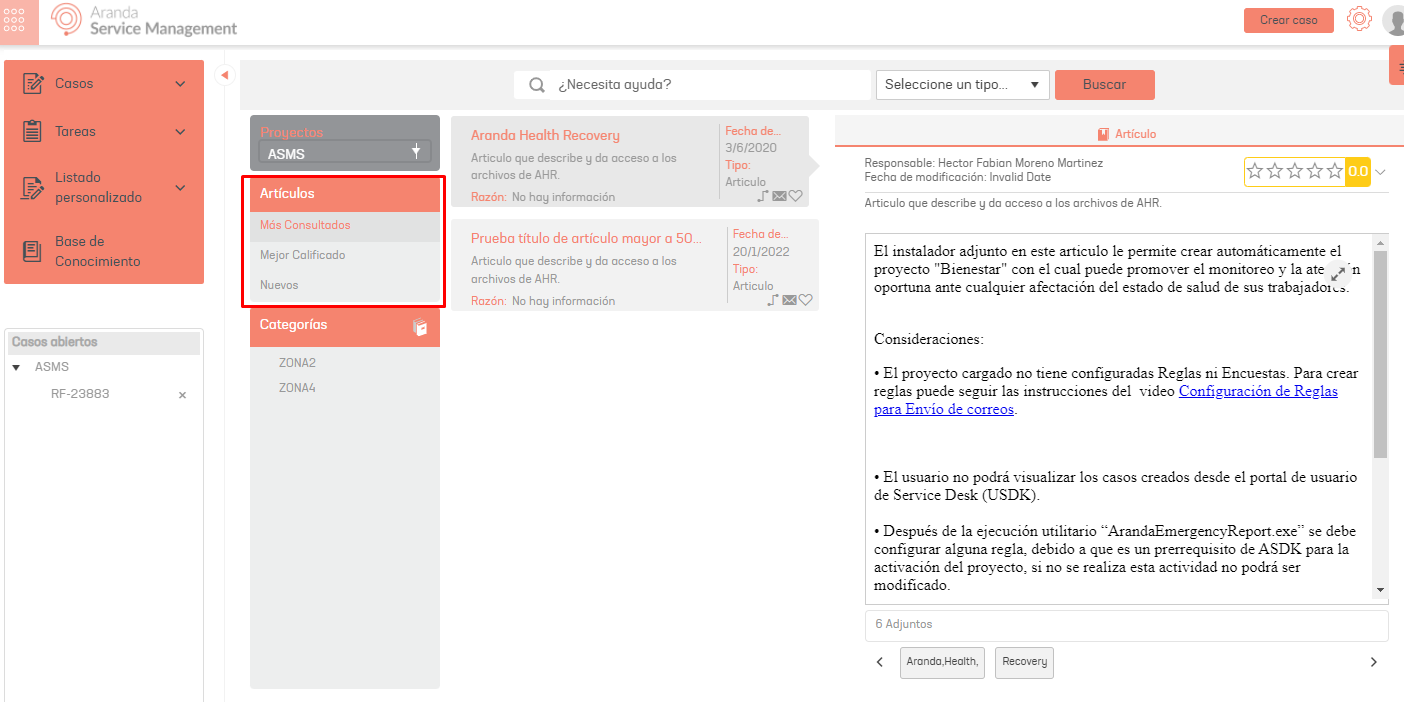Favorite the Aranda Health Recovery article
Image resolution: width=1404 pixels, height=702 pixels.
pyautogui.click(x=796, y=196)
